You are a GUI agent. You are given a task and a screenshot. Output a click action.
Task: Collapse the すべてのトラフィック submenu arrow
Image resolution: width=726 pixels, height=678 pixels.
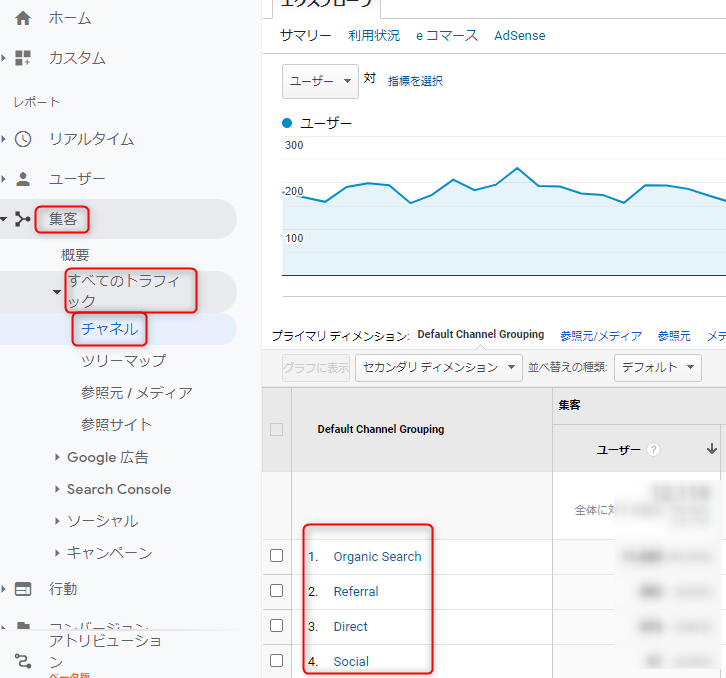coord(56,292)
